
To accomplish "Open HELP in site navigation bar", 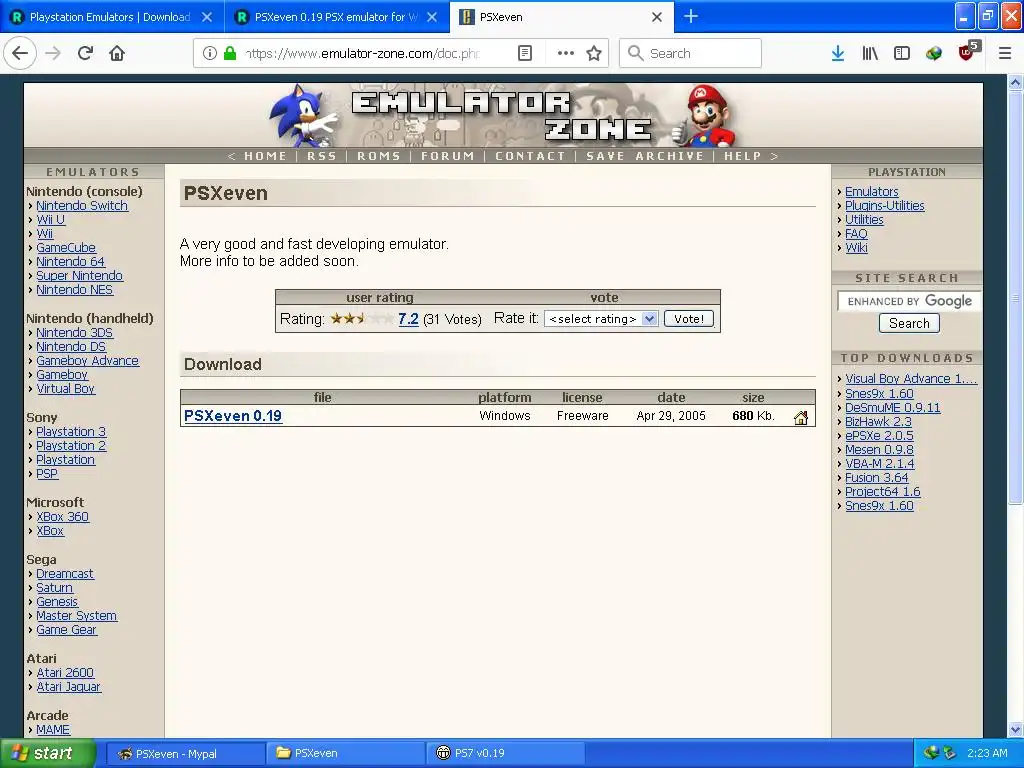I will tap(743, 156).
